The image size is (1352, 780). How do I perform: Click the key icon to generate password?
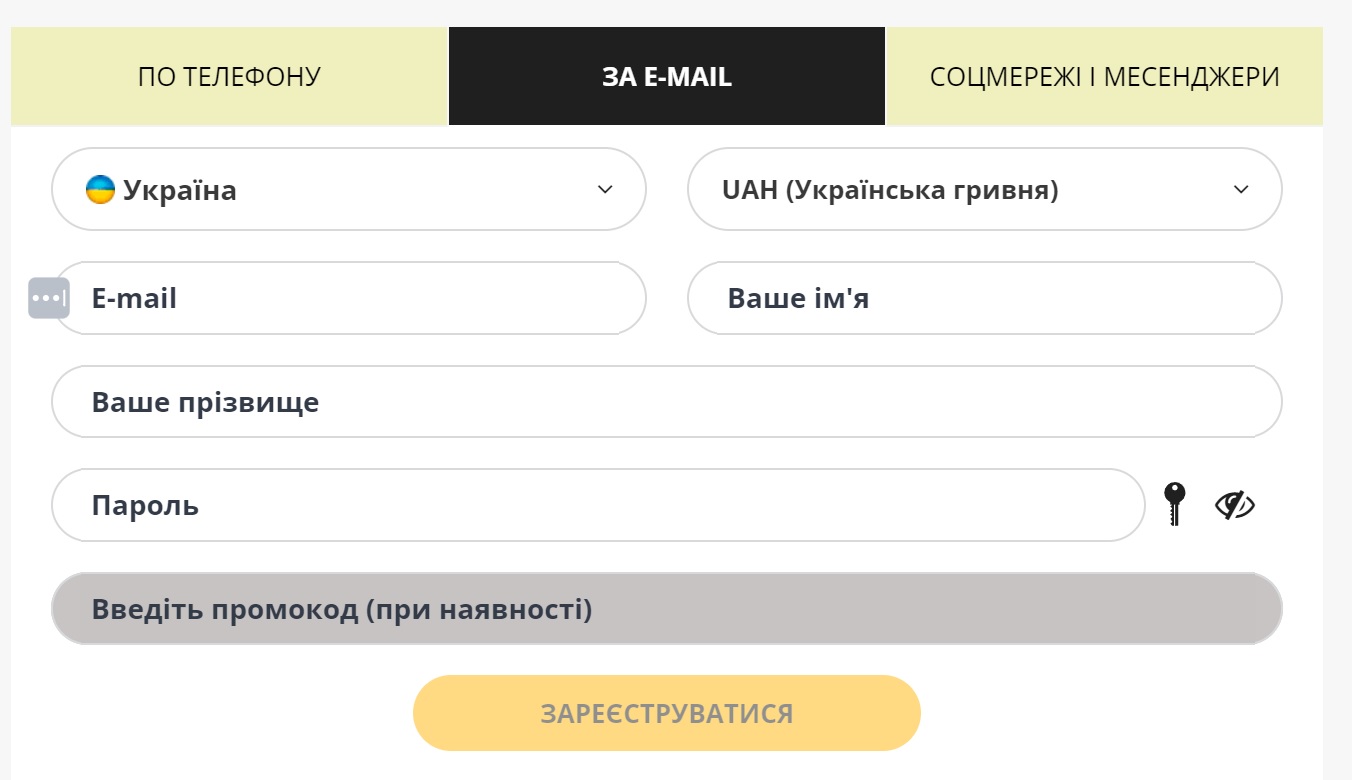[1174, 503]
